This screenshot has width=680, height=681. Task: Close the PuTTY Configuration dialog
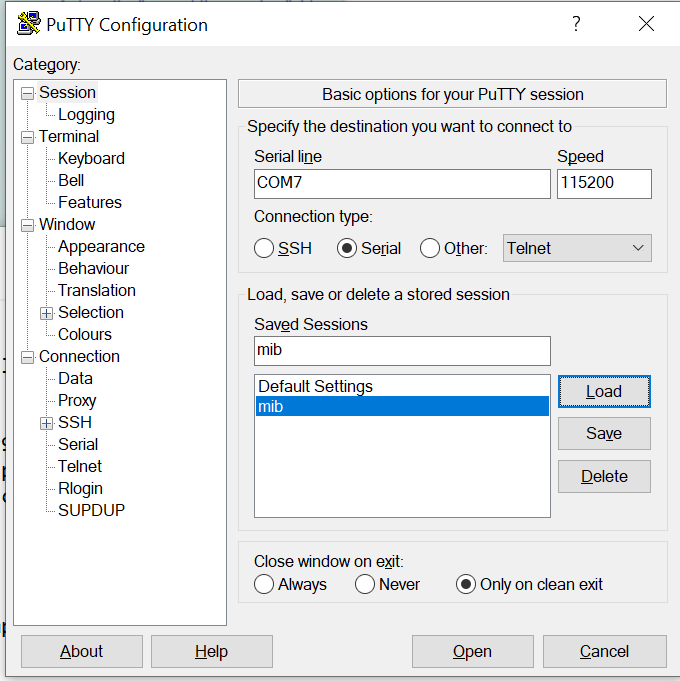point(646,24)
